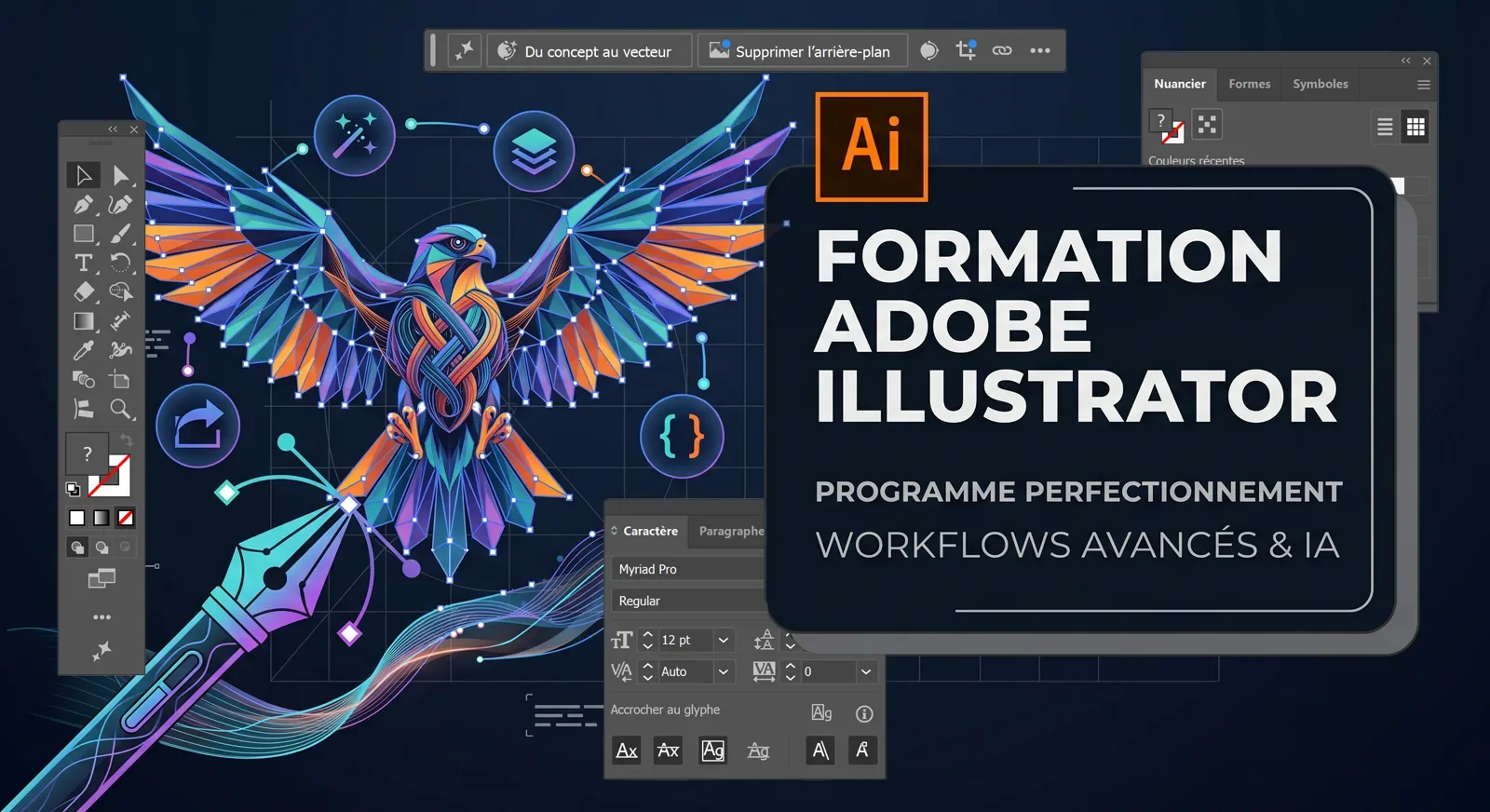Viewport: 1490px width, 812px height.
Task: Click the link icon in contextual bar
Action: (x=1002, y=50)
